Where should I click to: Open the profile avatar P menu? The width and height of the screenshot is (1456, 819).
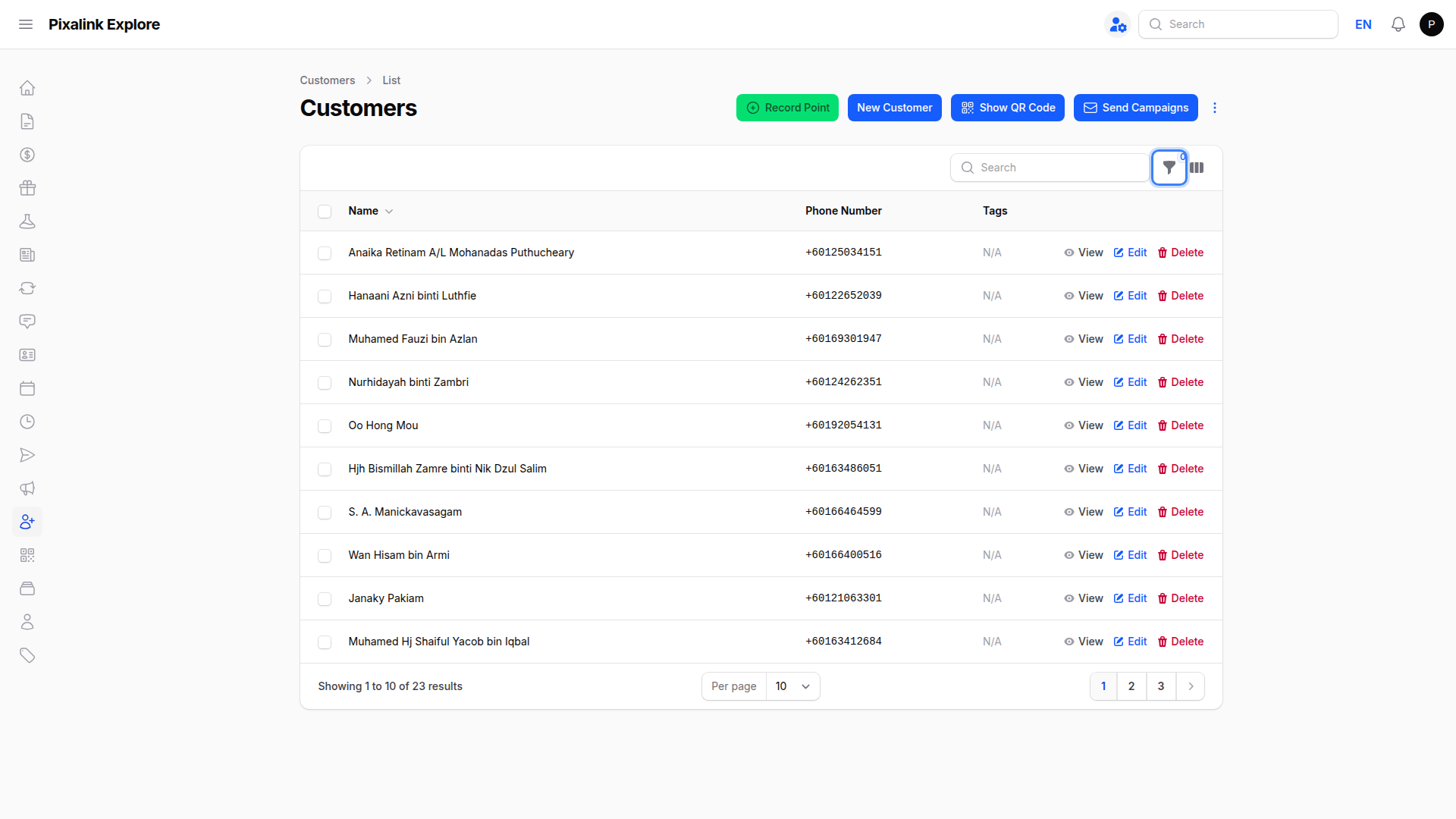click(x=1432, y=24)
